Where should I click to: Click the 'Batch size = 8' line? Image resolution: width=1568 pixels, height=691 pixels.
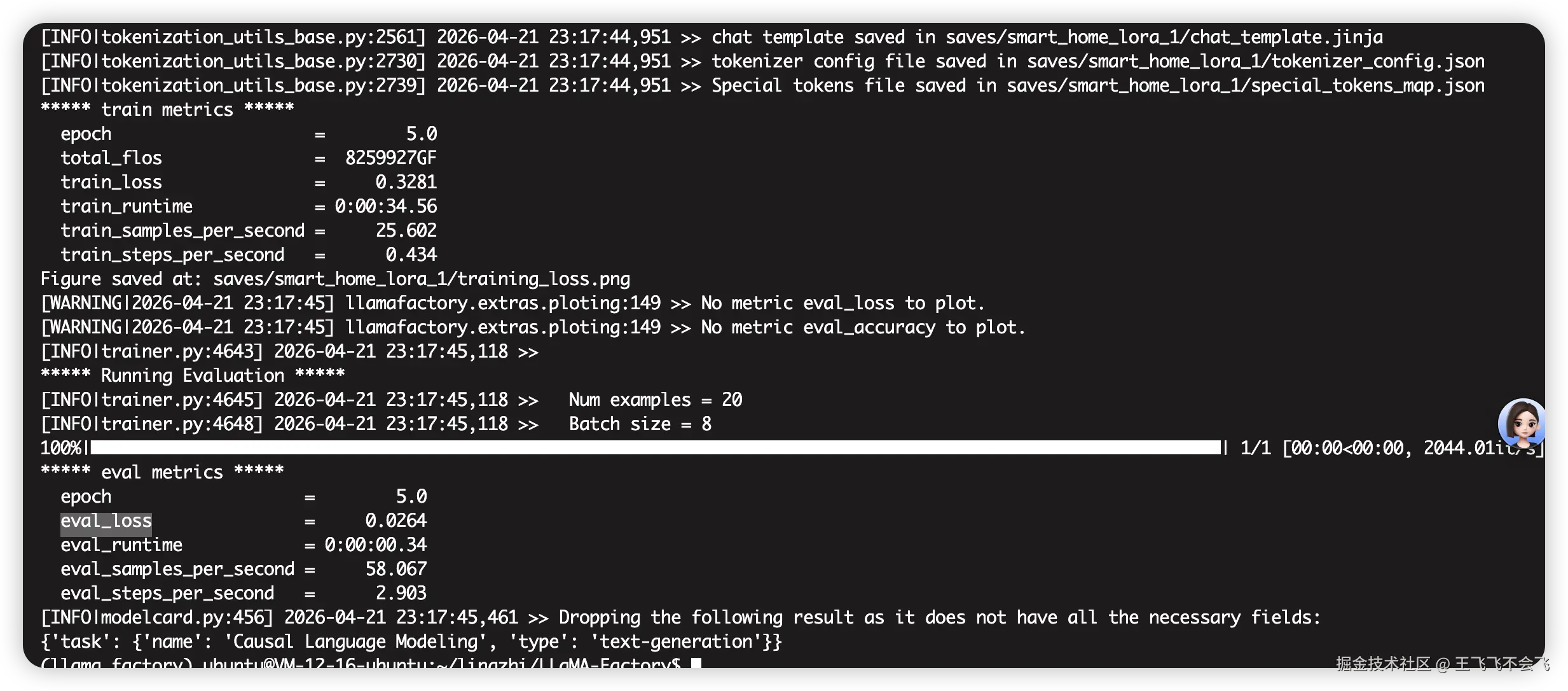pos(640,424)
